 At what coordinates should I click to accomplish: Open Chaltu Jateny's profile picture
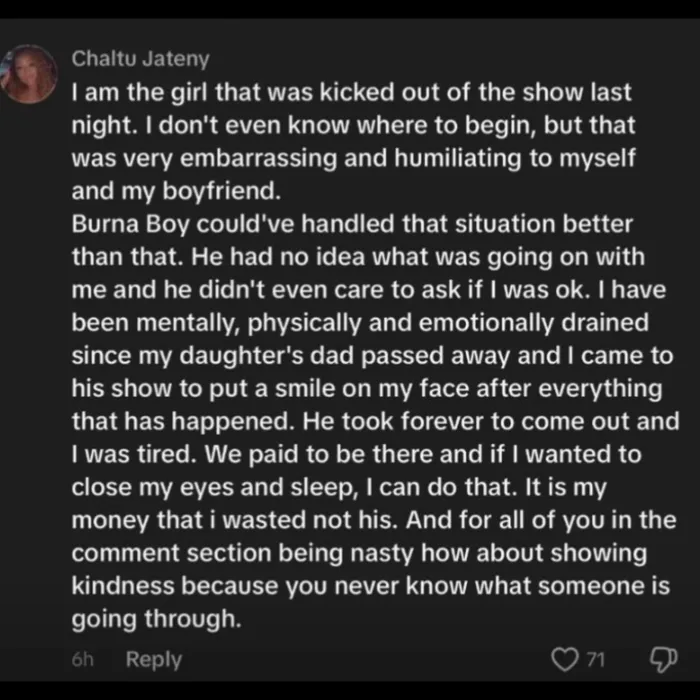32,73
